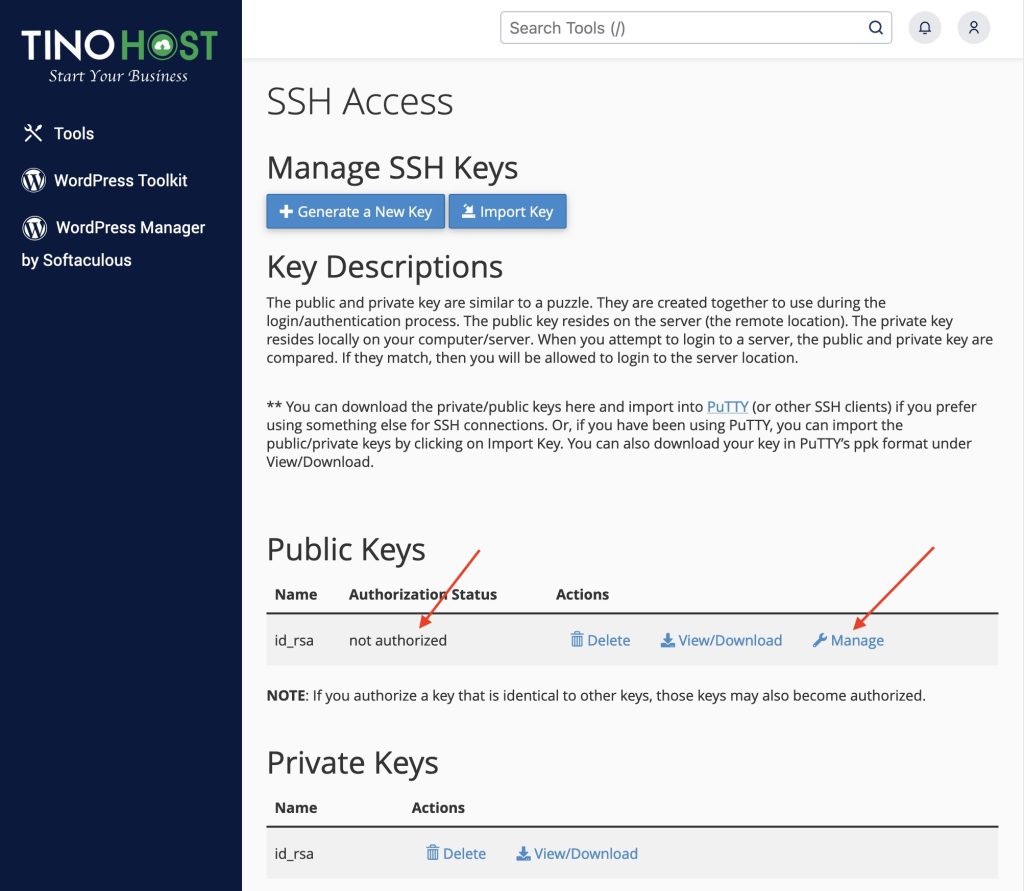Click the Manage SSH Keys heading
1024x891 pixels.
click(x=392, y=168)
